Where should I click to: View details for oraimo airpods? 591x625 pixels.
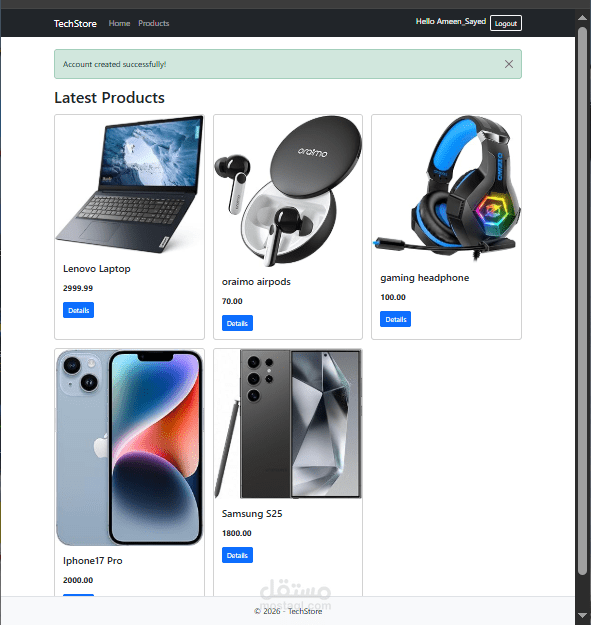coord(237,323)
